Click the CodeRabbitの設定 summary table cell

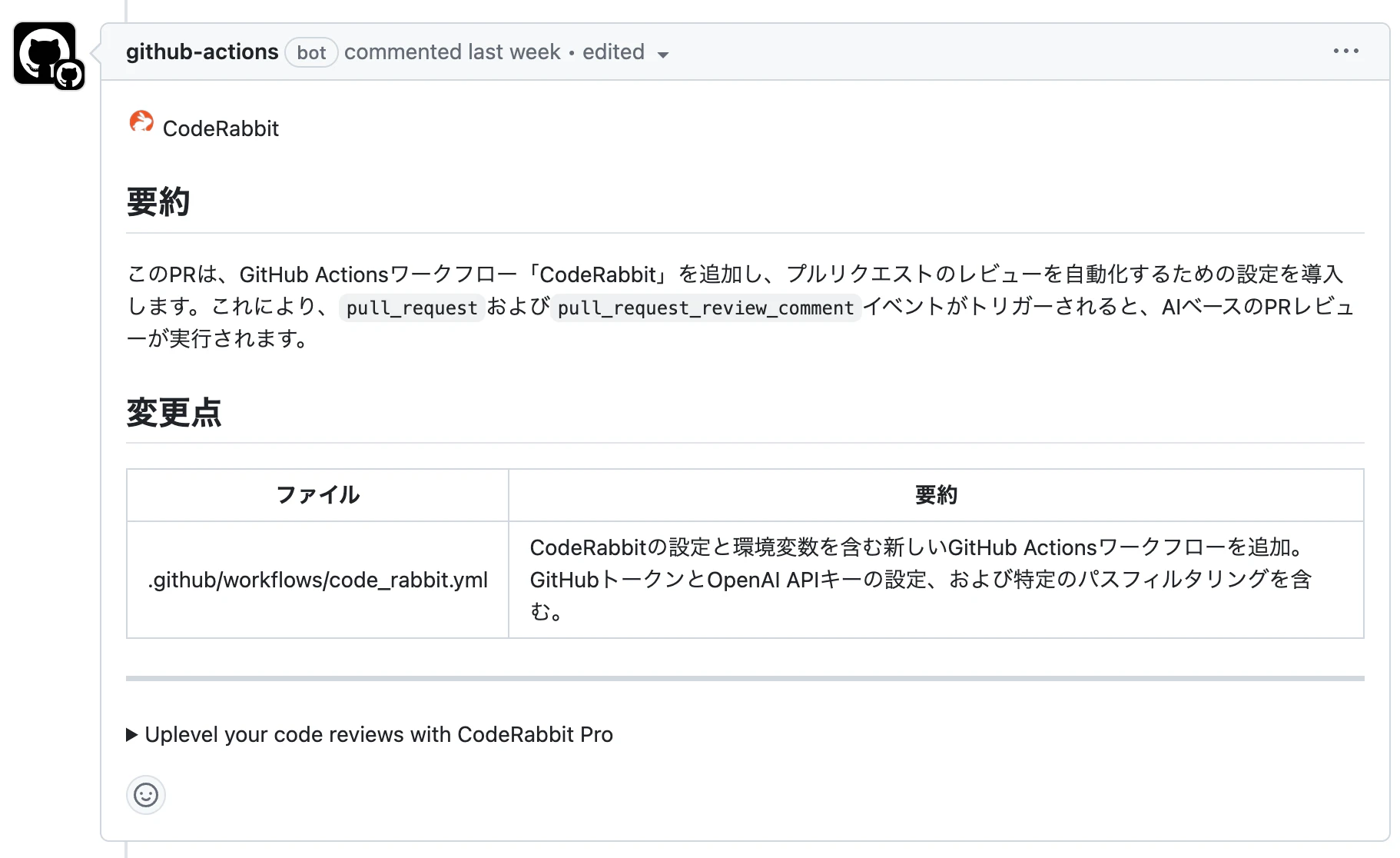[936, 580]
